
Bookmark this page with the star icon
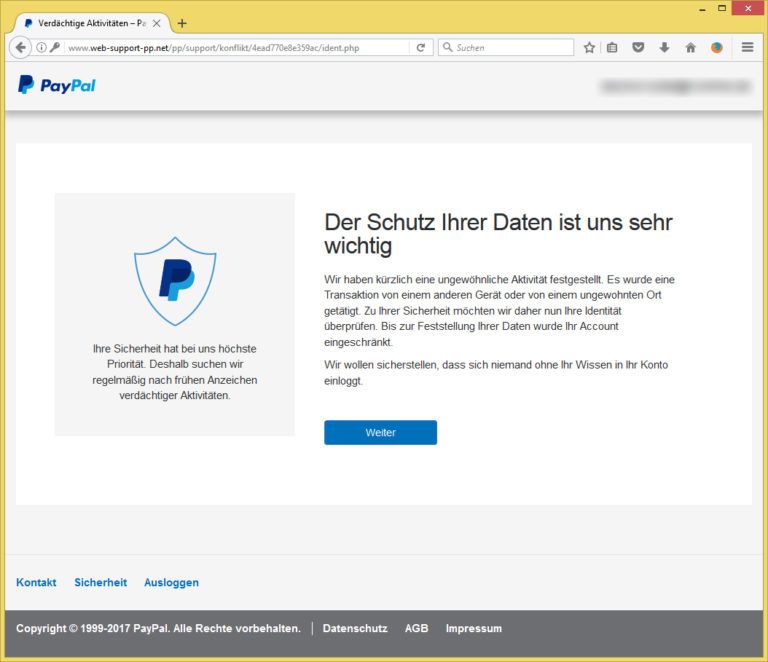click(x=589, y=47)
